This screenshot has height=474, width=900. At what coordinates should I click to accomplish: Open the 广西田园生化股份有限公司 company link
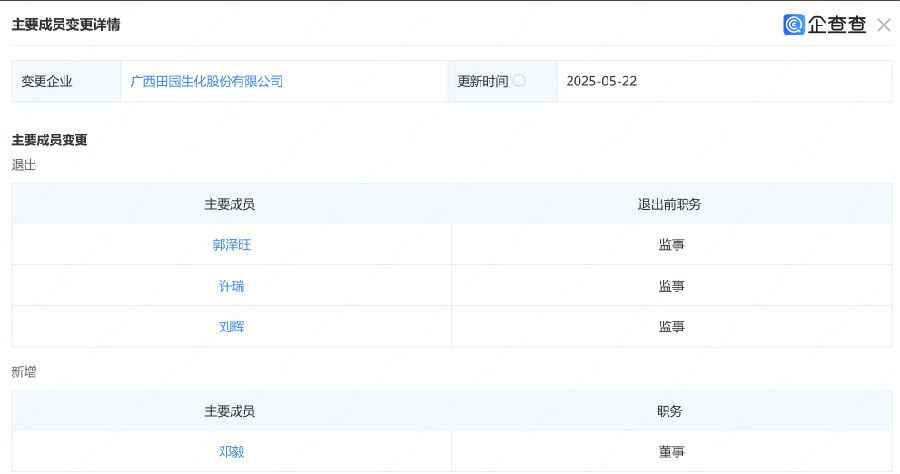click(207, 81)
